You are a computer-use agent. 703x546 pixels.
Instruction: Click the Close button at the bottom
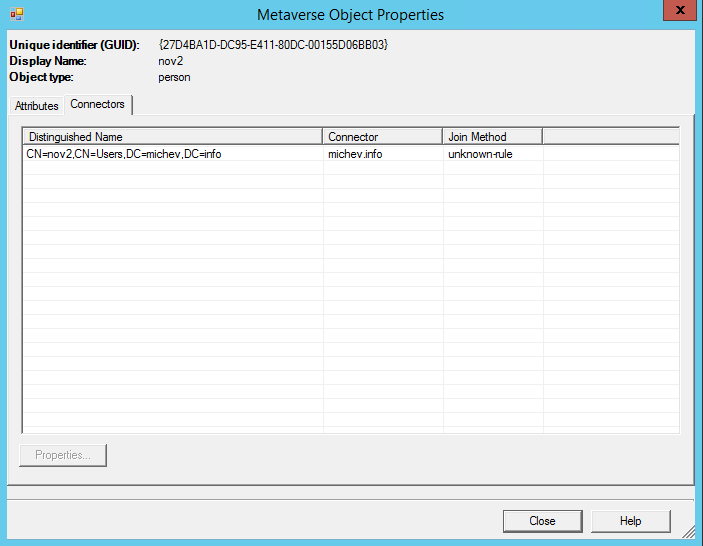[x=542, y=521]
